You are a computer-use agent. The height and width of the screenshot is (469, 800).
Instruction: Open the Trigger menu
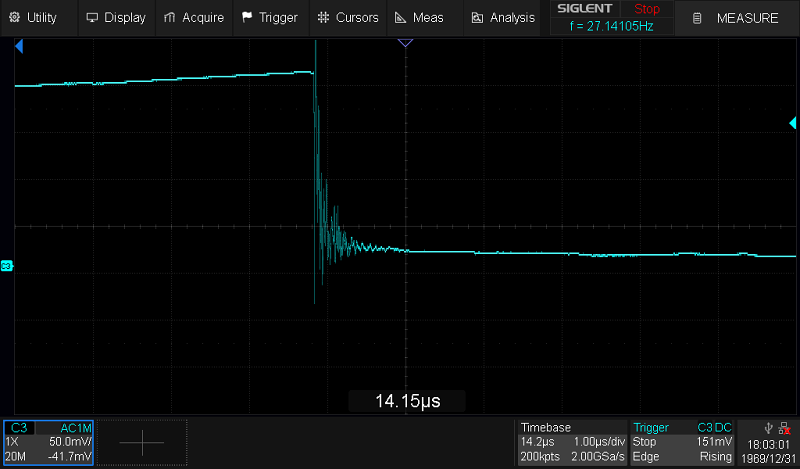pyautogui.click(x=270, y=18)
